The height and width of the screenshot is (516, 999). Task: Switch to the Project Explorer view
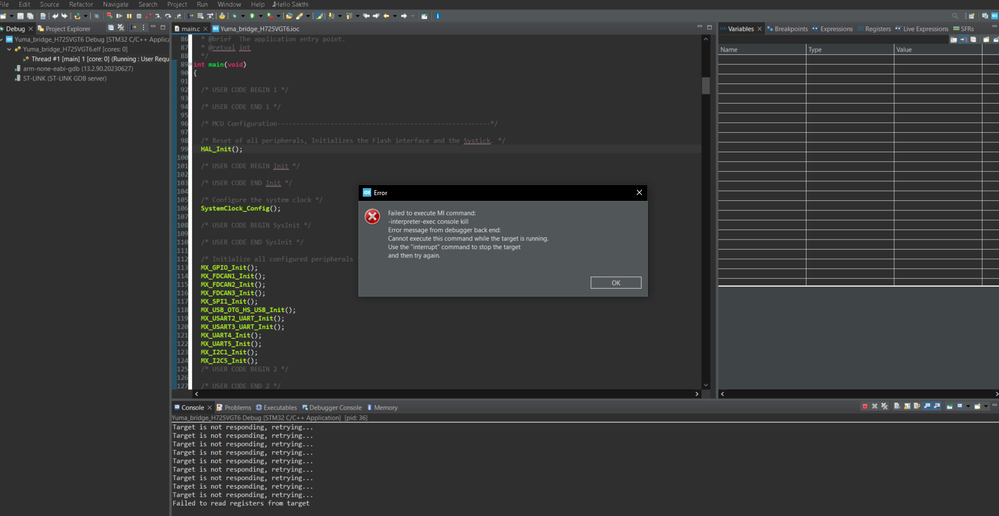coord(67,29)
